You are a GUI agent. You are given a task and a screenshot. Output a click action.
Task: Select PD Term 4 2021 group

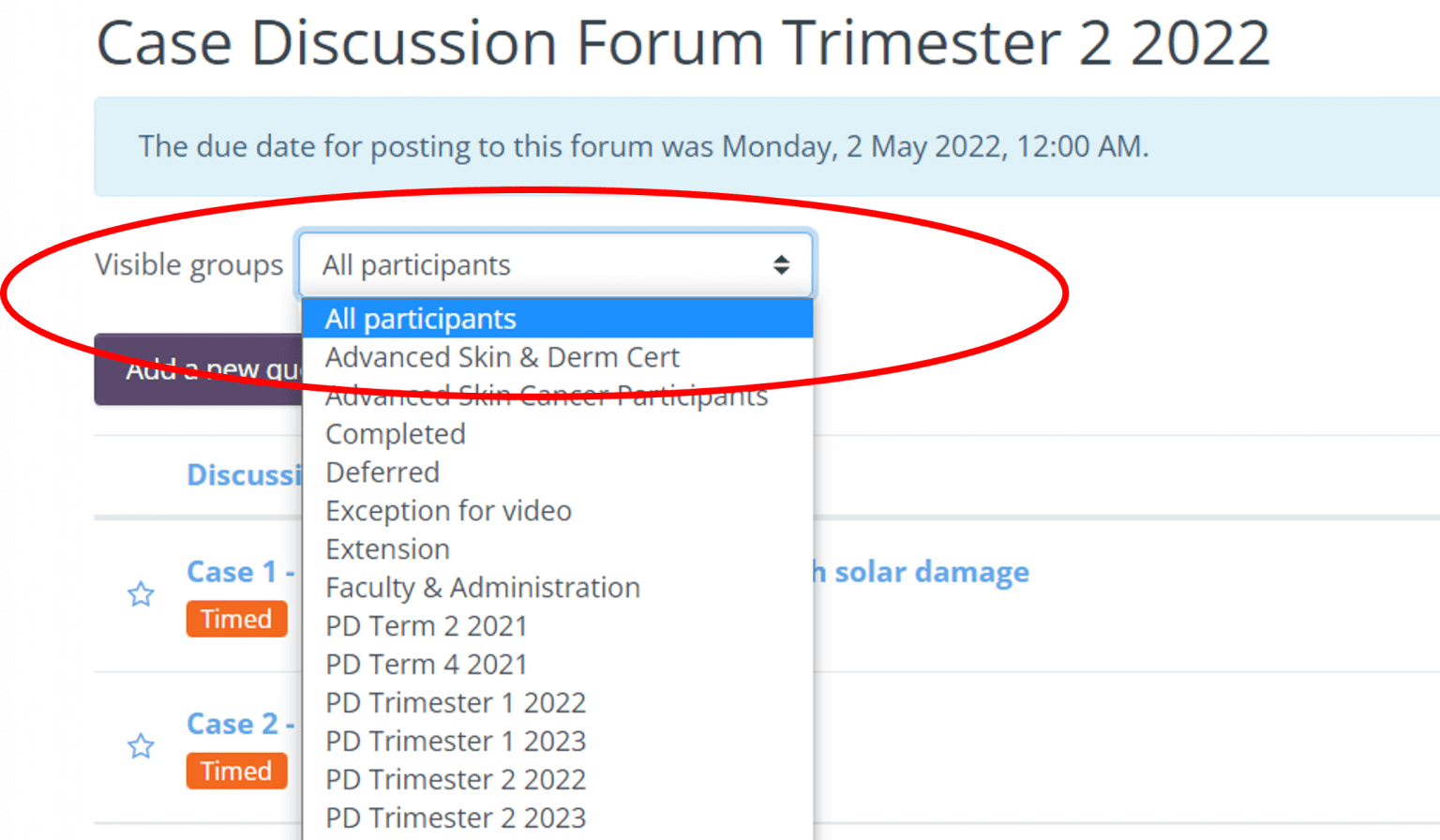click(427, 665)
